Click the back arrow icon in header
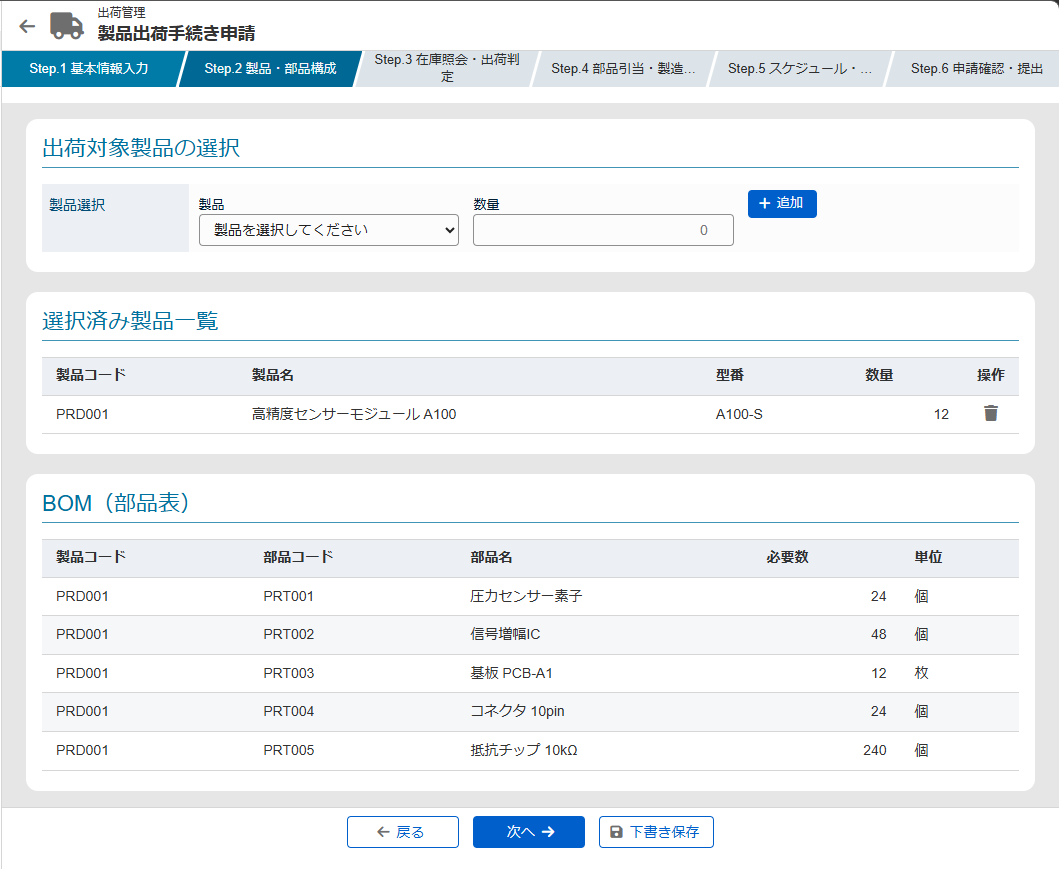The width and height of the screenshot is (1059, 869). [27, 26]
